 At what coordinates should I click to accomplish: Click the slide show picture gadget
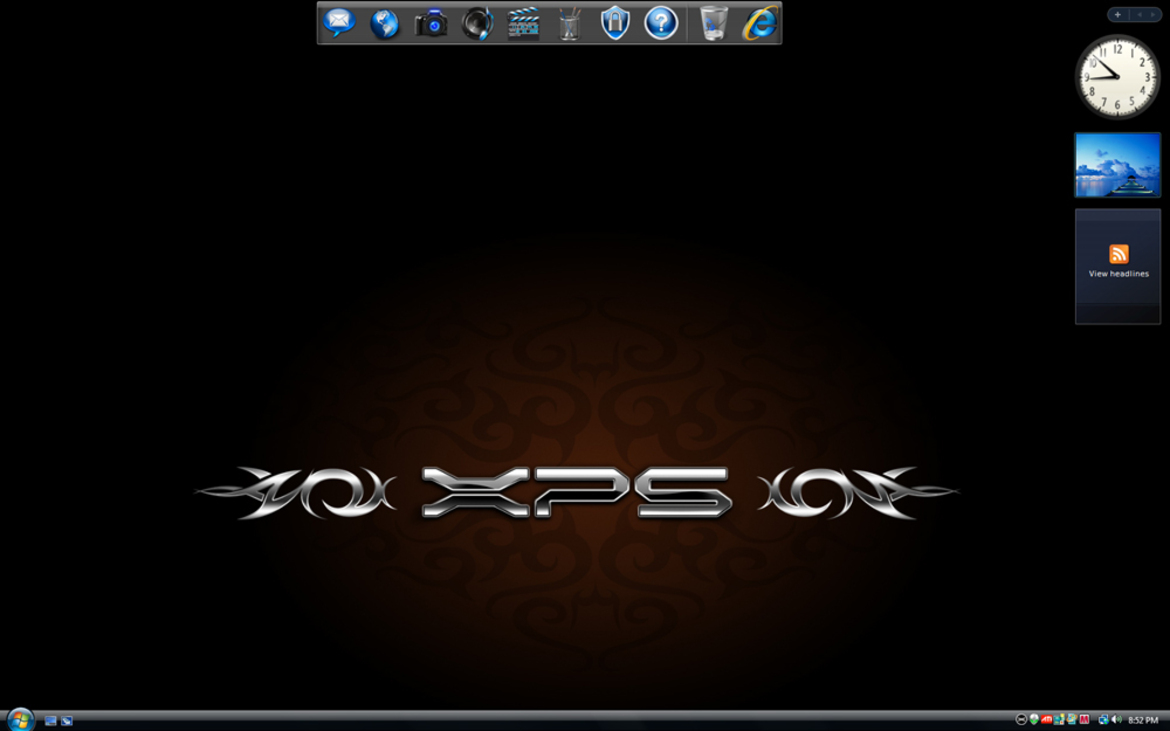pyautogui.click(x=1117, y=165)
